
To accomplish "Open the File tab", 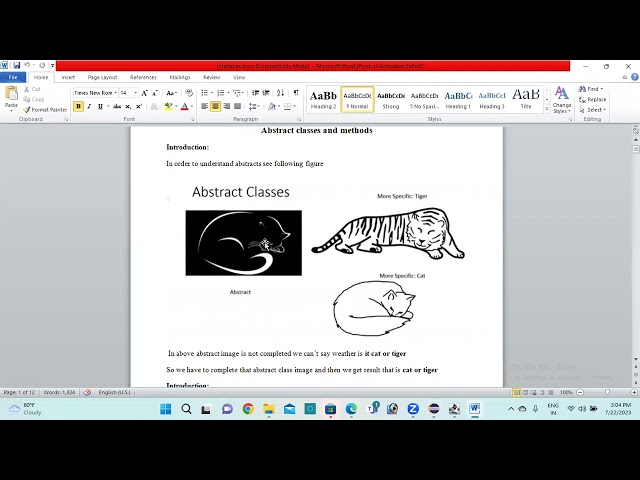I will [x=13, y=77].
